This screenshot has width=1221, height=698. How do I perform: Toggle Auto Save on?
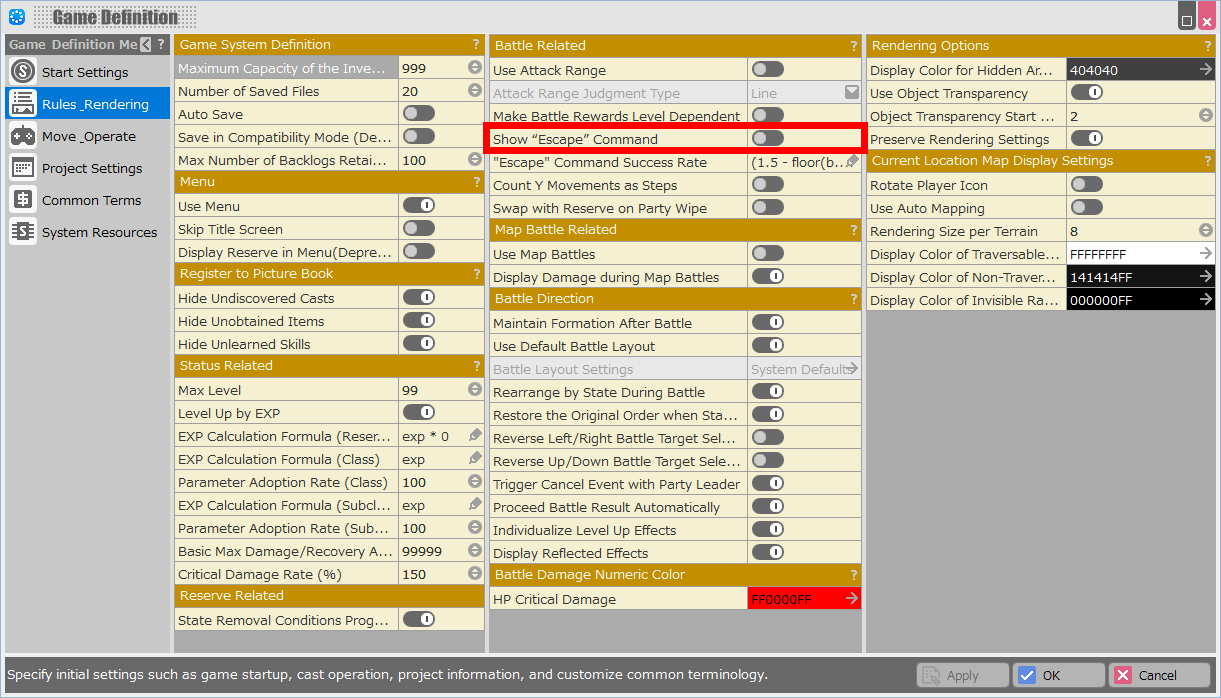pyautogui.click(x=419, y=114)
